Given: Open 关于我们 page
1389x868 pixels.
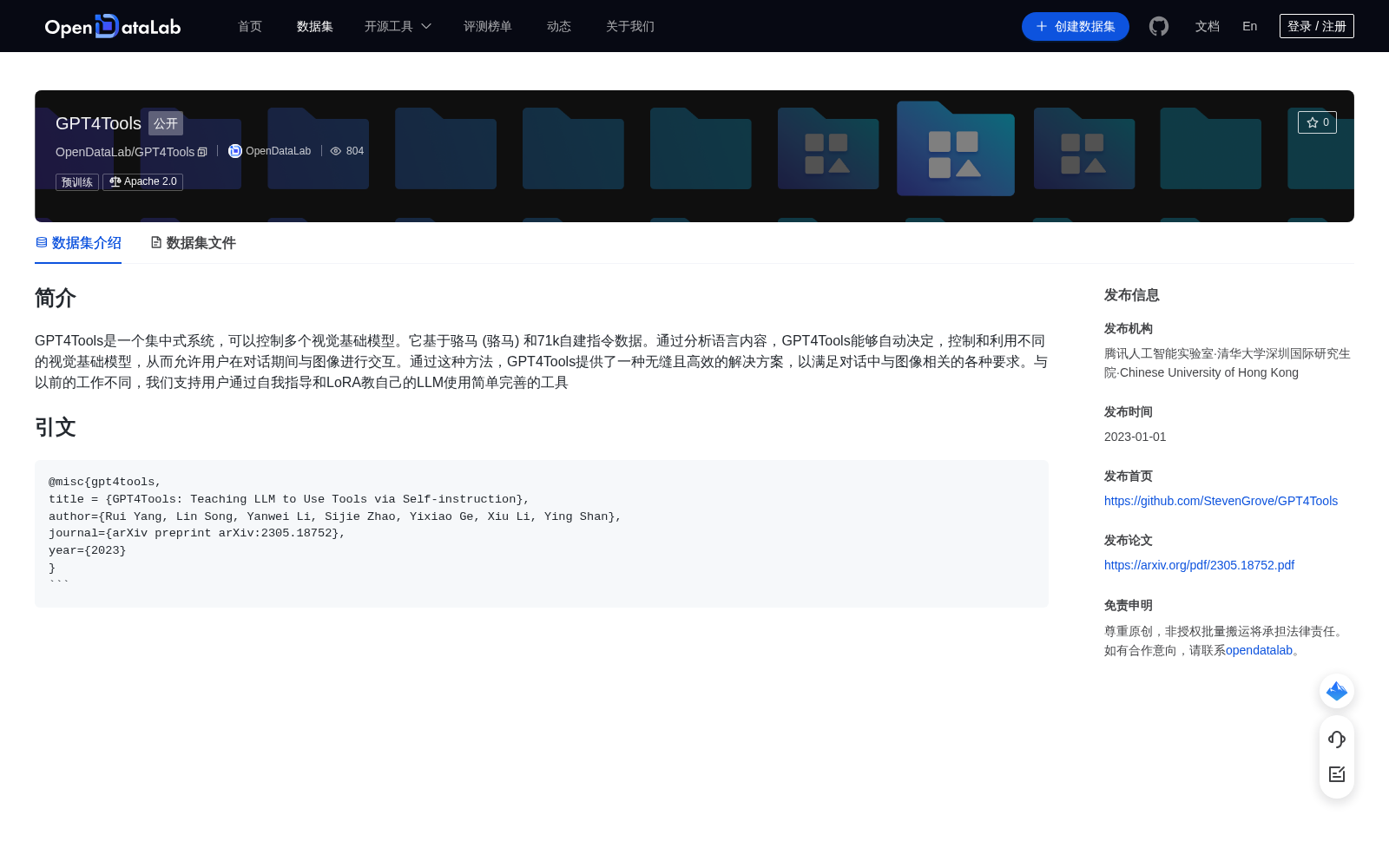Looking at the screenshot, I should click(630, 26).
